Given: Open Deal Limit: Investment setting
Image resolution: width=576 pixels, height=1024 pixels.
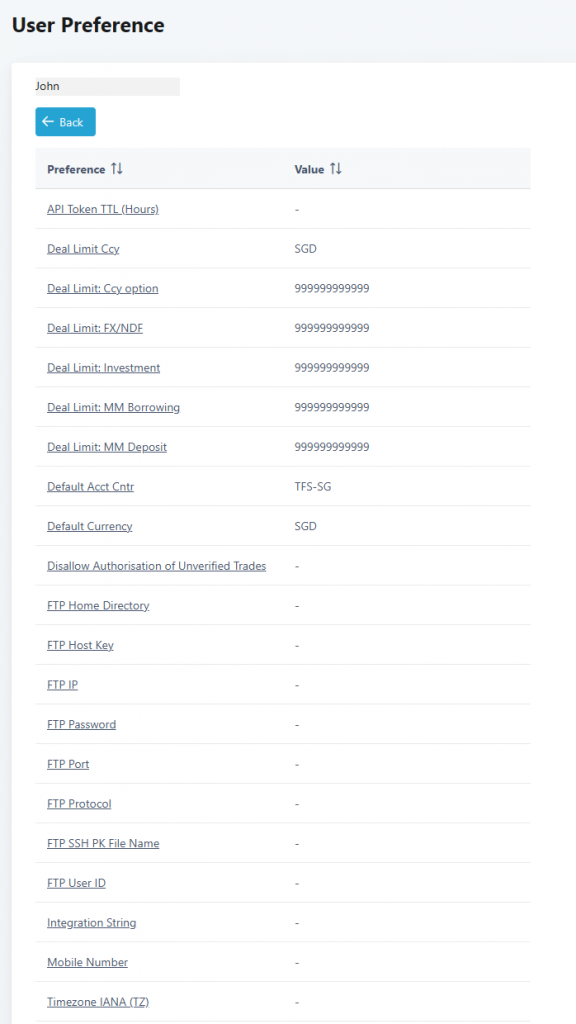Looking at the screenshot, I should click(103, 367).
